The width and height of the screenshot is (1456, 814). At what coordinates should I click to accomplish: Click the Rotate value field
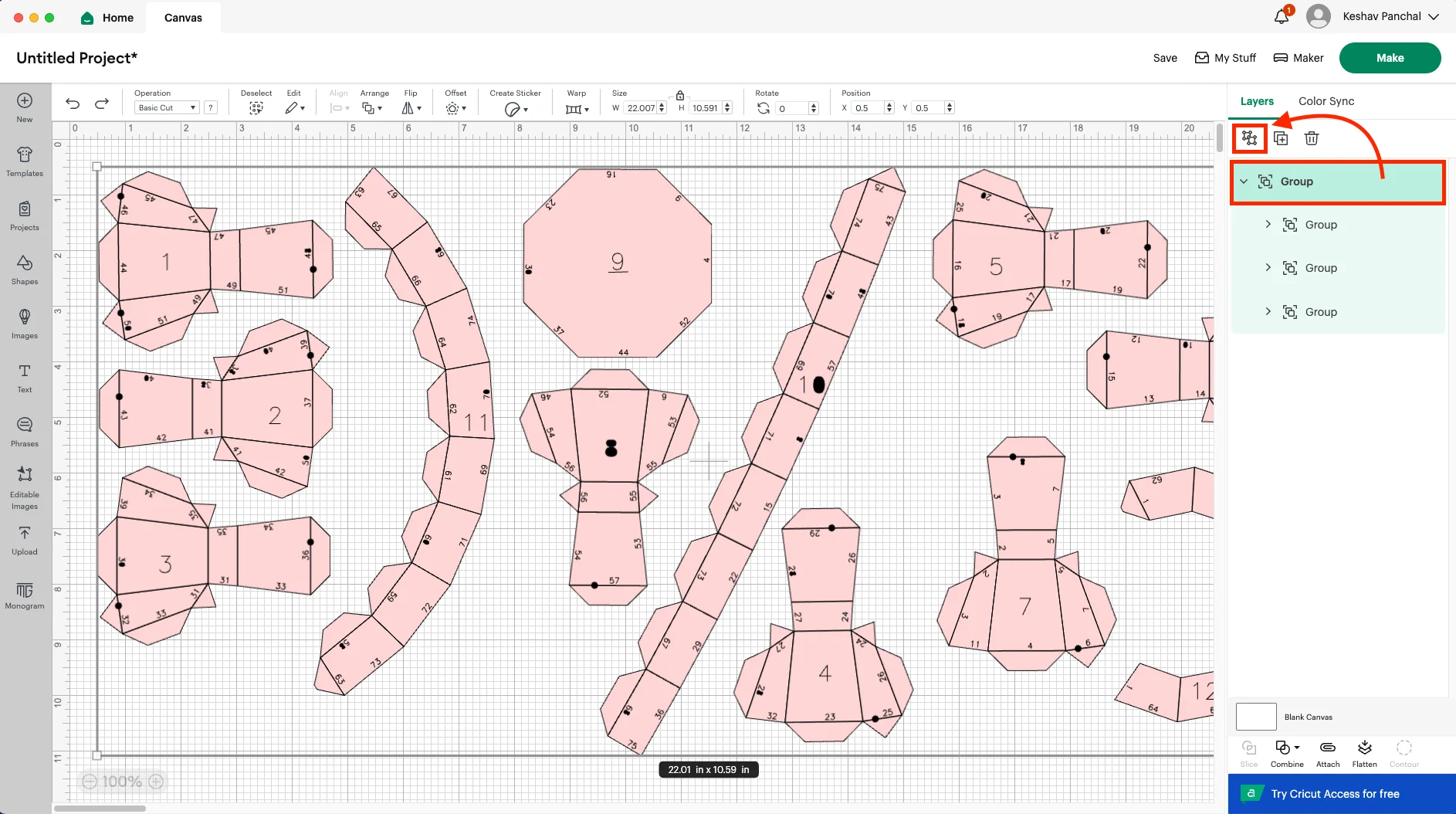792,109
